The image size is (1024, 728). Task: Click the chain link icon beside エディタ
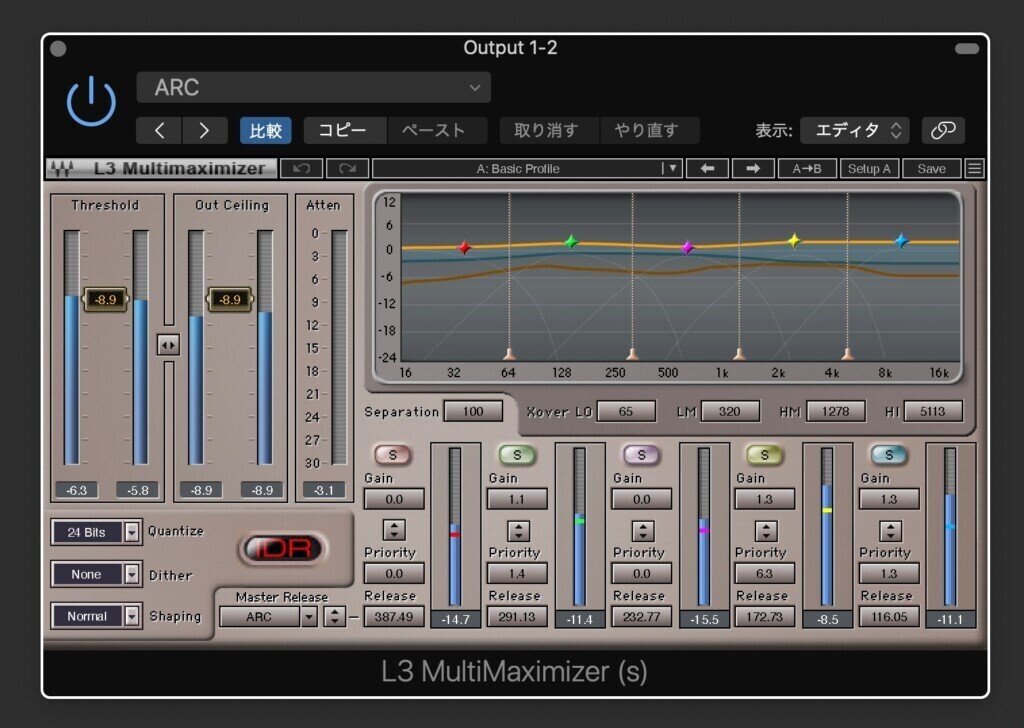click(x=941, y=130)
